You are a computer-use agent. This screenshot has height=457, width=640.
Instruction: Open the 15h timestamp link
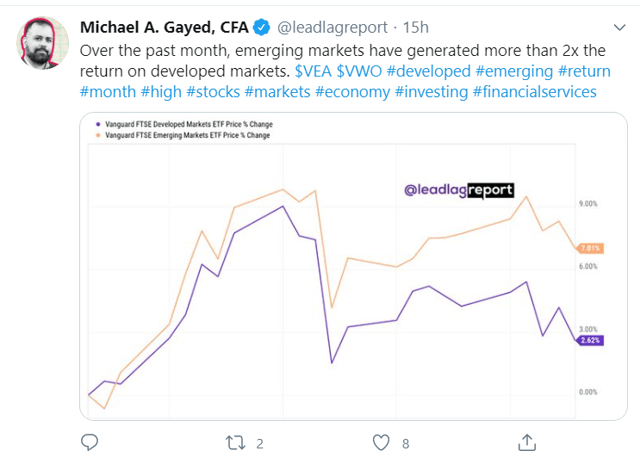416,28
